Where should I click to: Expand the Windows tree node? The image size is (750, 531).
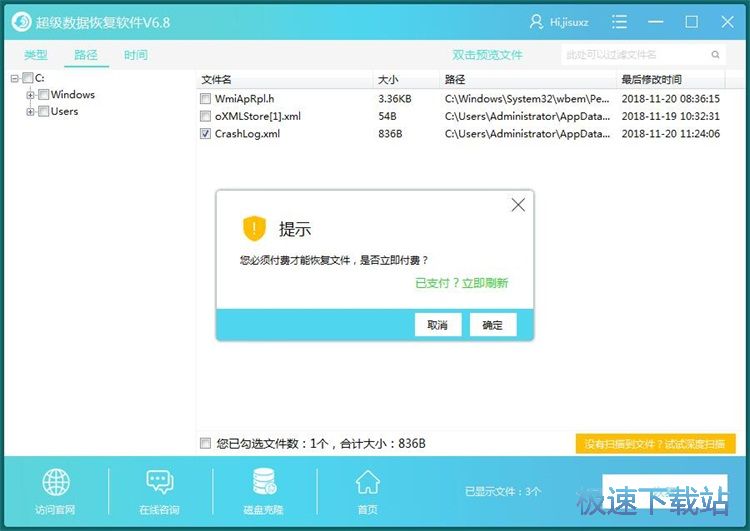[x=31, y=95]
